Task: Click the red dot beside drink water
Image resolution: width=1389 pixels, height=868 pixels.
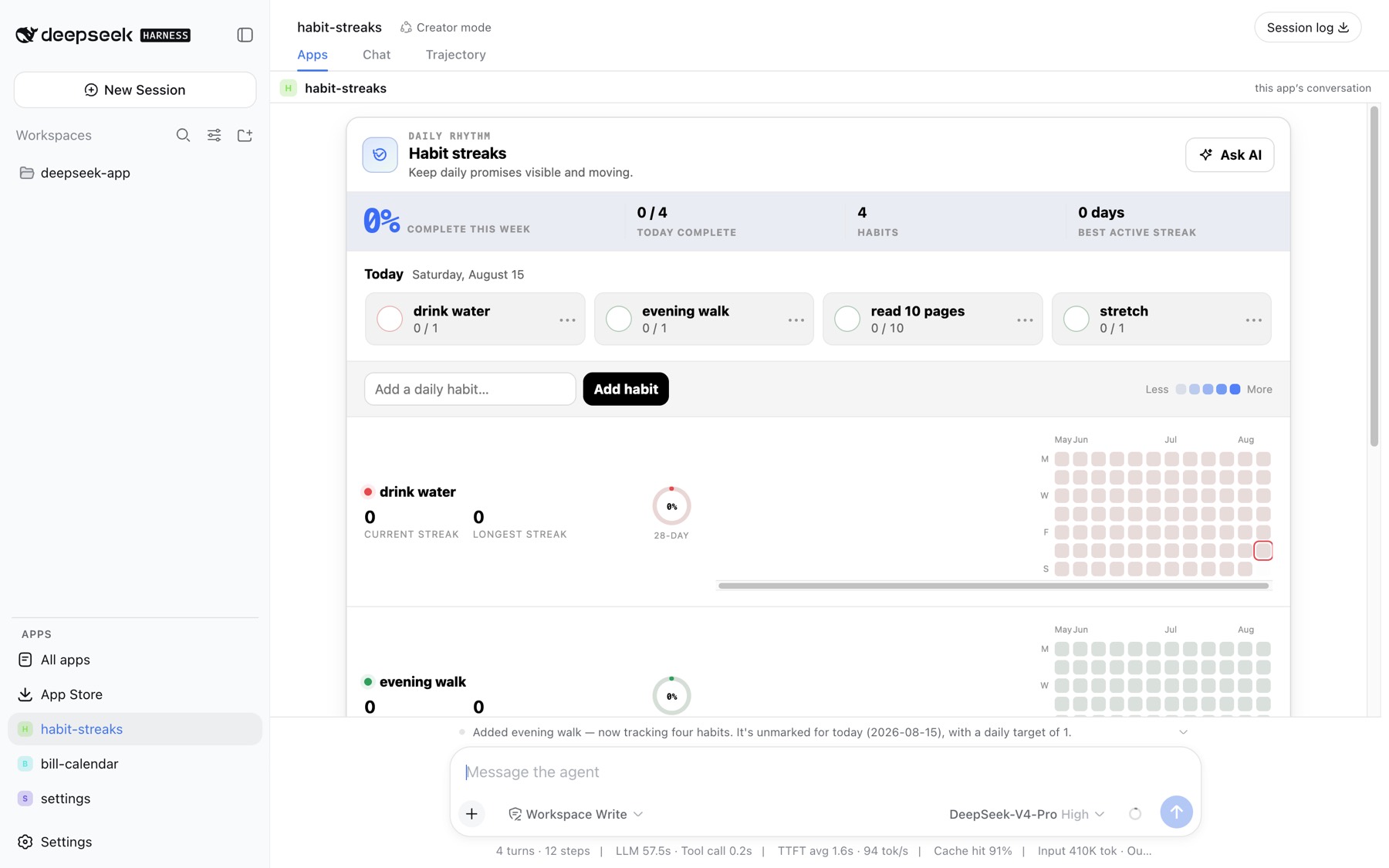Action: click(368, 491)
